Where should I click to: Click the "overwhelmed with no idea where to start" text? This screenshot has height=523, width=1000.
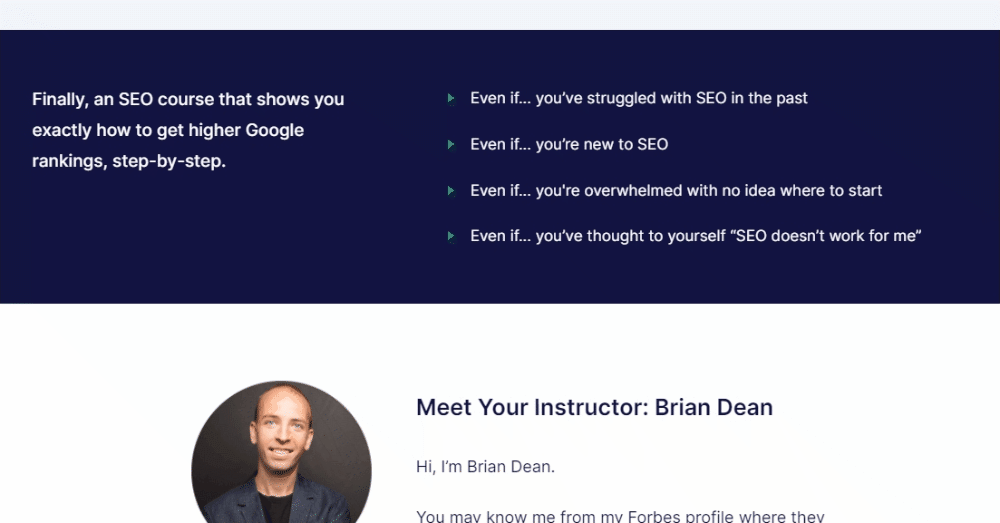(x=733, y=191)
